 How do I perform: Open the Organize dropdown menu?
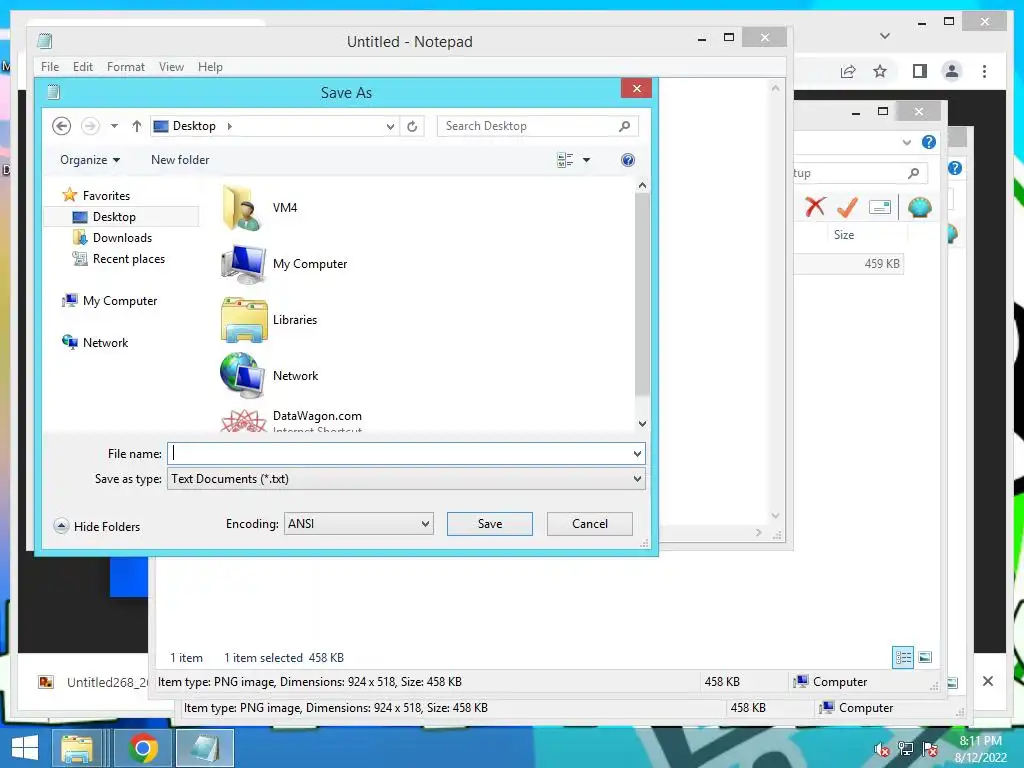pyautogui.click(x=90, y=160)
